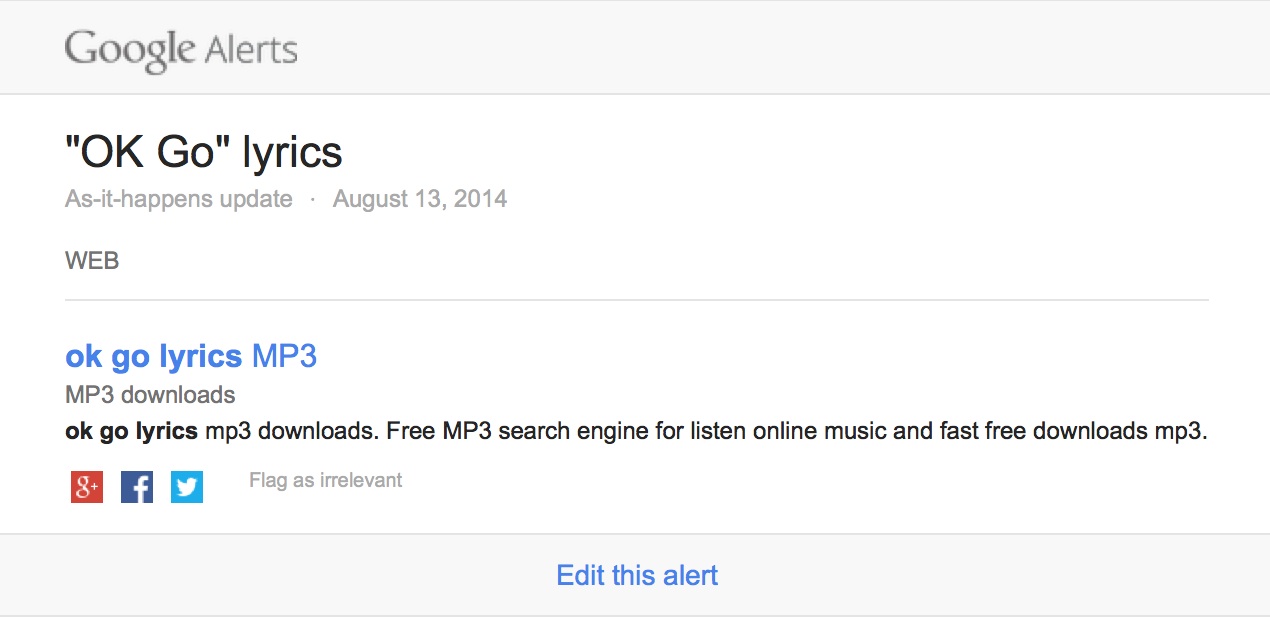Open the "Edit this alert" link
The image size is (1270, 618).
pyautogui.click(x=637, y=576)
